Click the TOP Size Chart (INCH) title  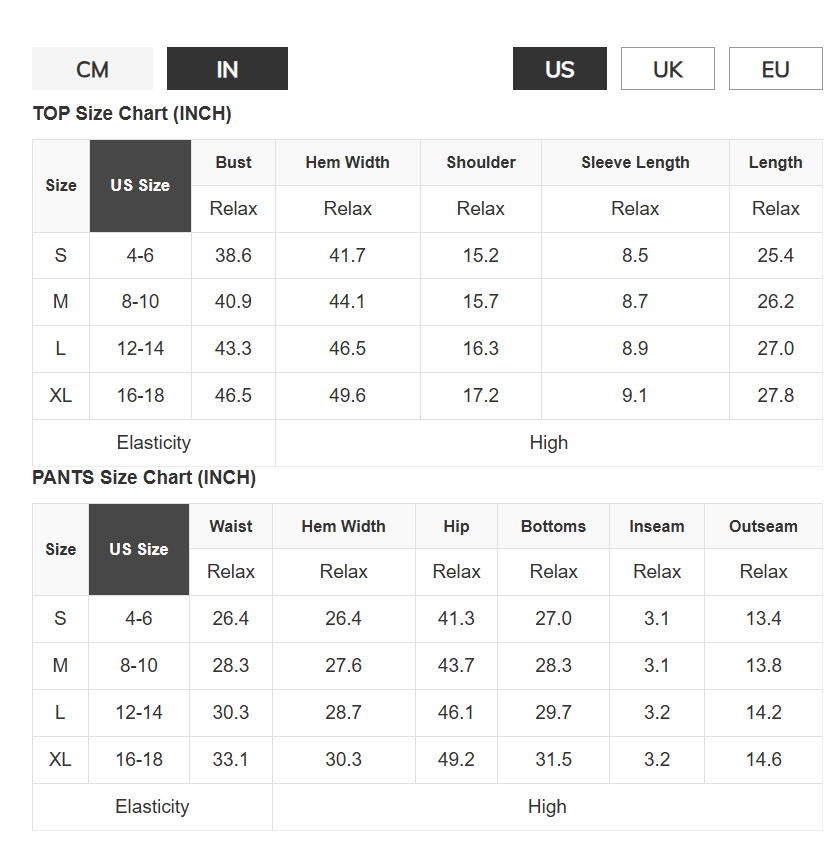coord(132,114)
